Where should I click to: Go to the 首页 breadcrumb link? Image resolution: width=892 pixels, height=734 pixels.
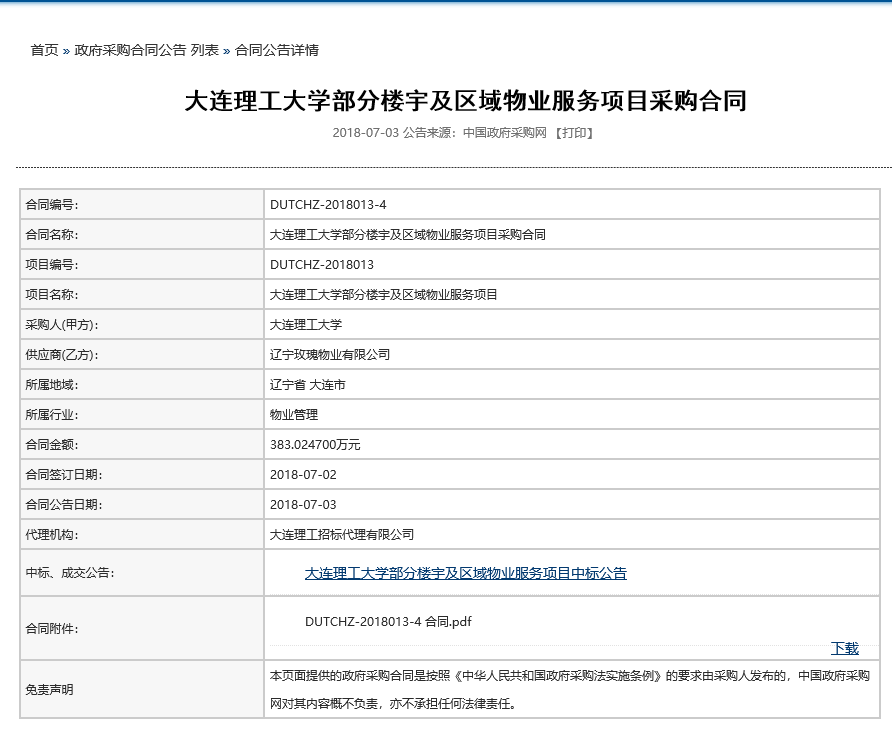tap(44, 50)
